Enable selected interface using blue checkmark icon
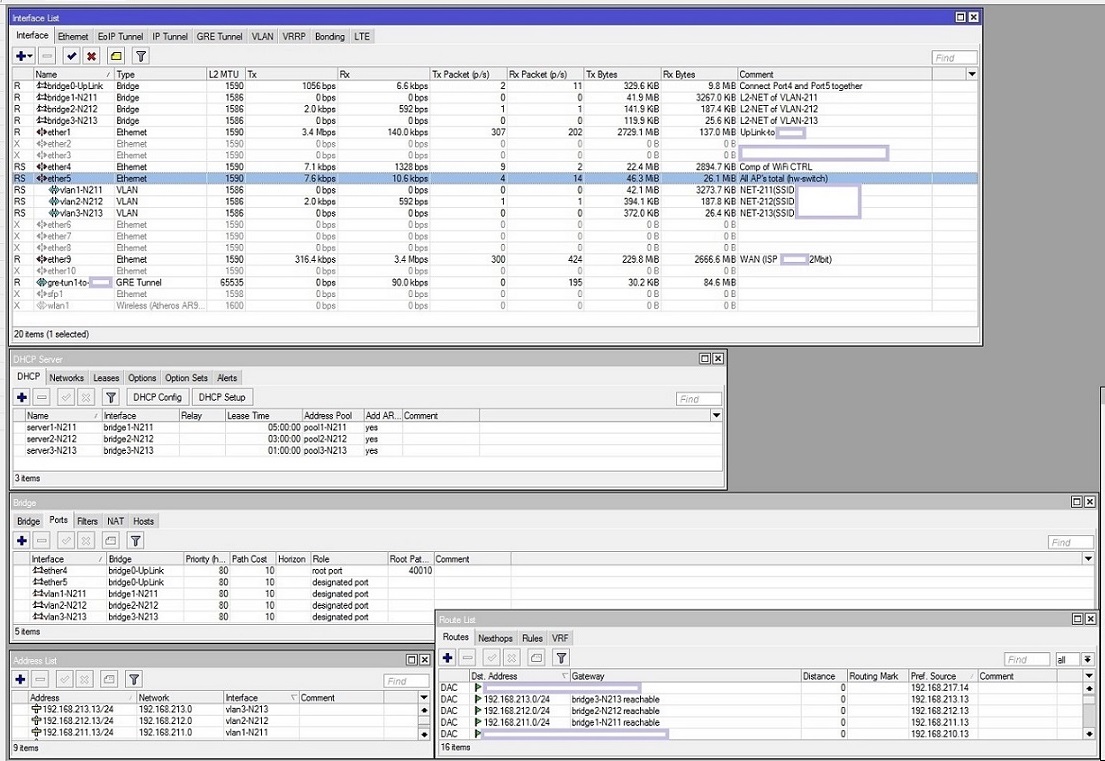 point(71,56)
